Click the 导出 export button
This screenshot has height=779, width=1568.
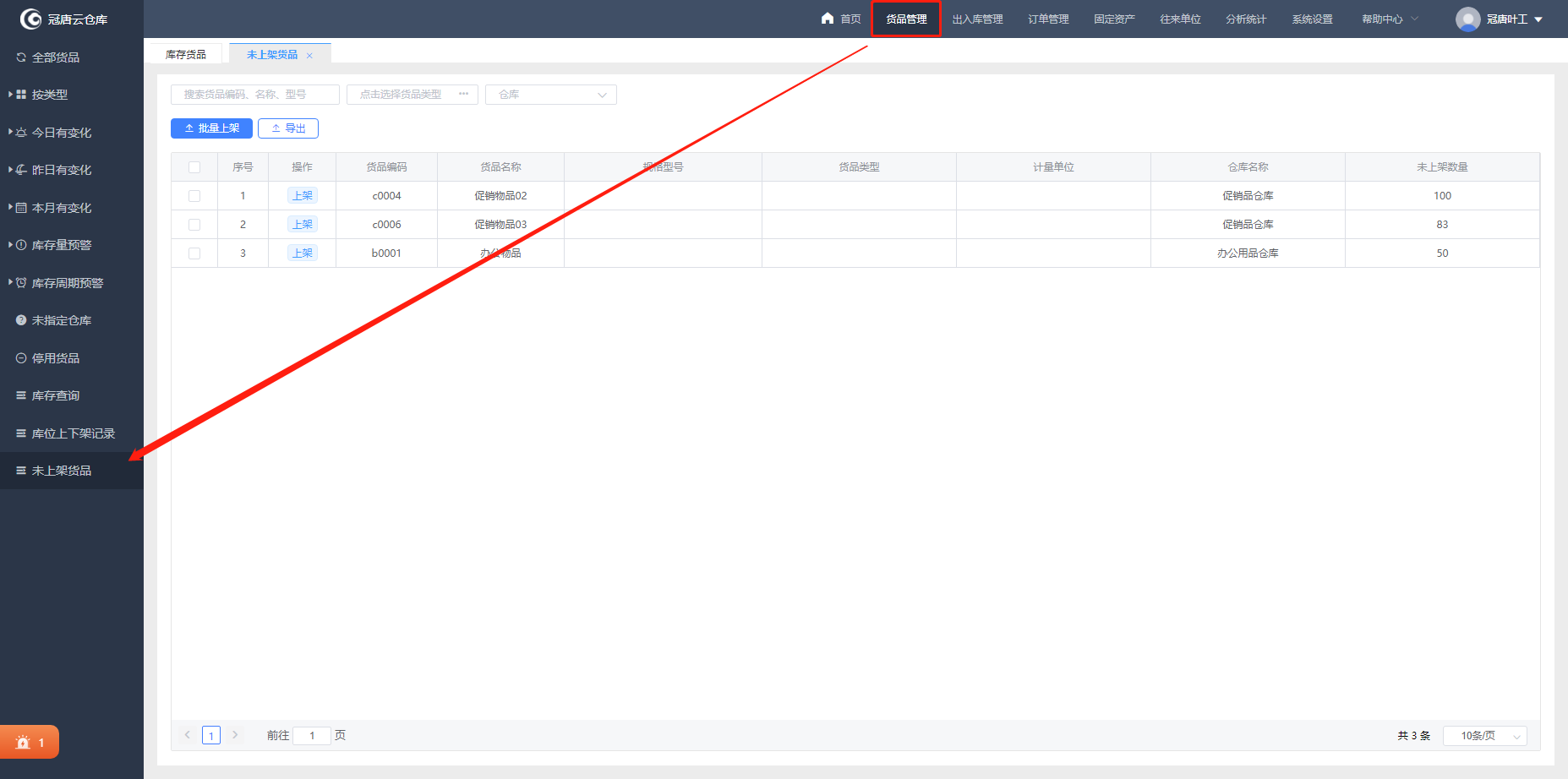pos(288,128)
